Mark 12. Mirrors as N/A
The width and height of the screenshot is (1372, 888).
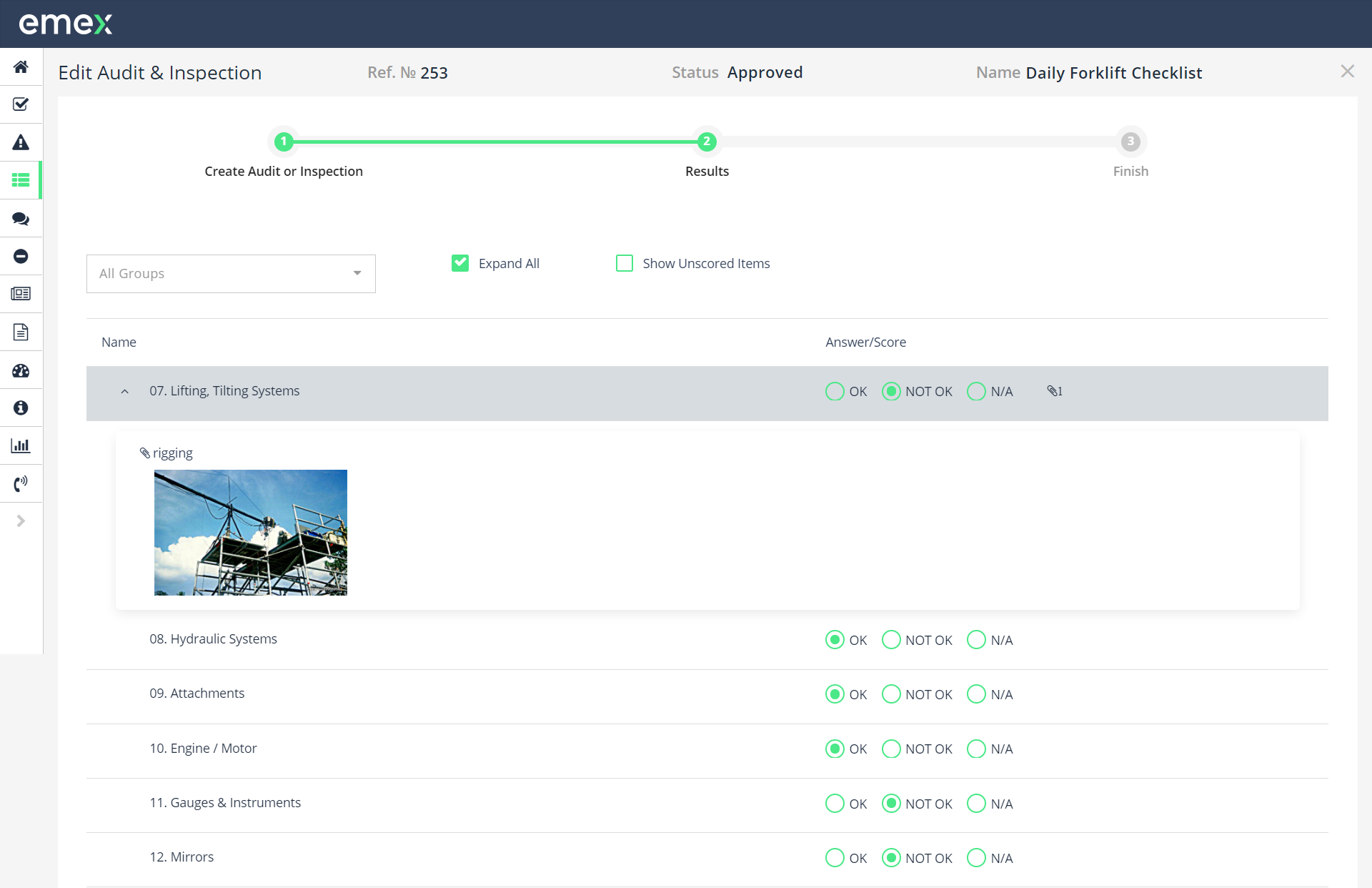click(975, 858)
